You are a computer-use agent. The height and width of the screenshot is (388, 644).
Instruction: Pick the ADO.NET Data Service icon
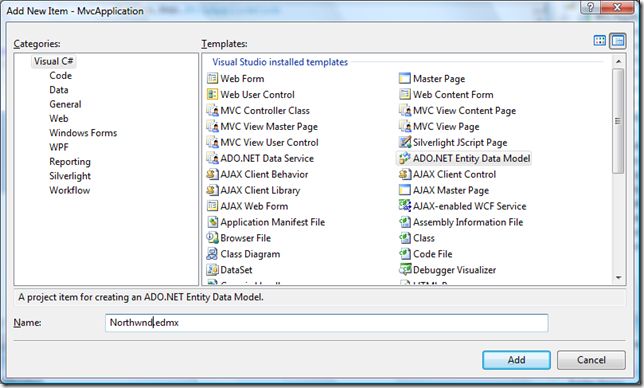pyautogui.click(x=212, y=158)
